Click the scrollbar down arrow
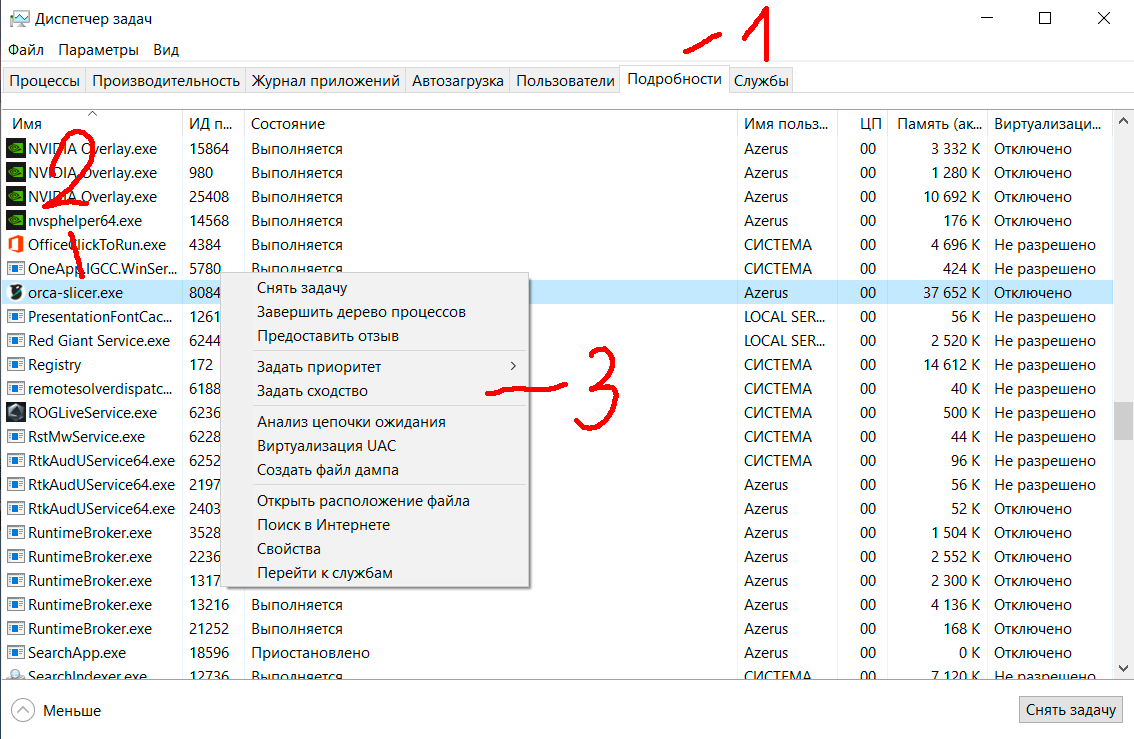This screenshot has height=739, width=1134. coord(1123,669)
